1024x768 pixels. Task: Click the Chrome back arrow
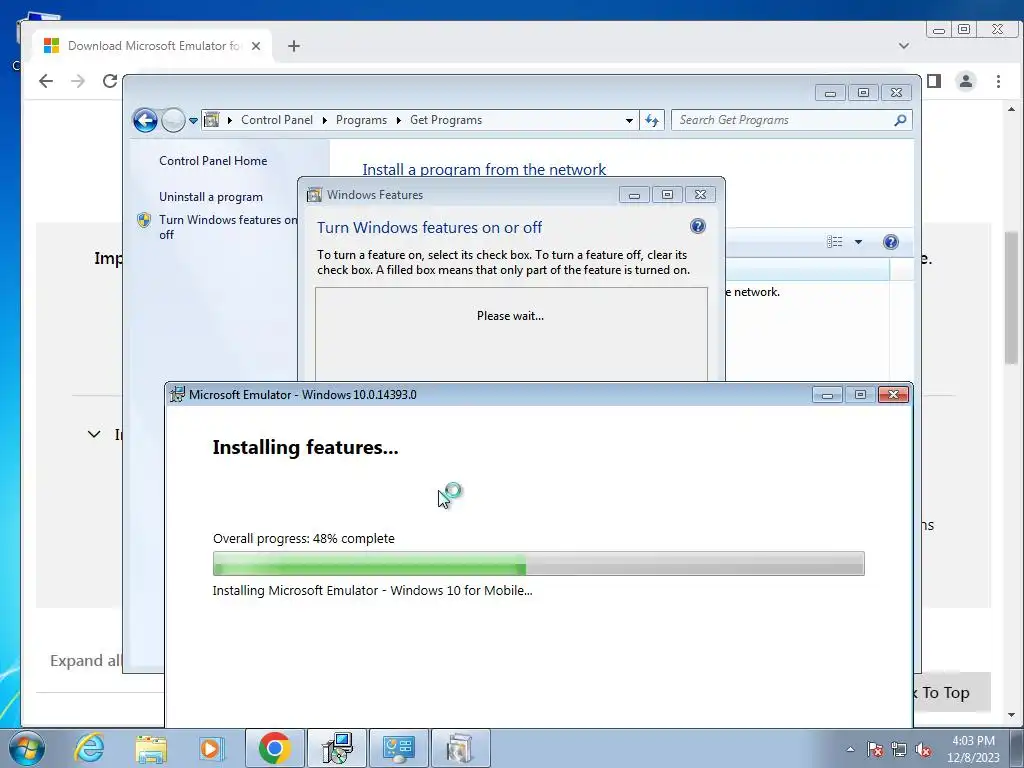[46, 81]
